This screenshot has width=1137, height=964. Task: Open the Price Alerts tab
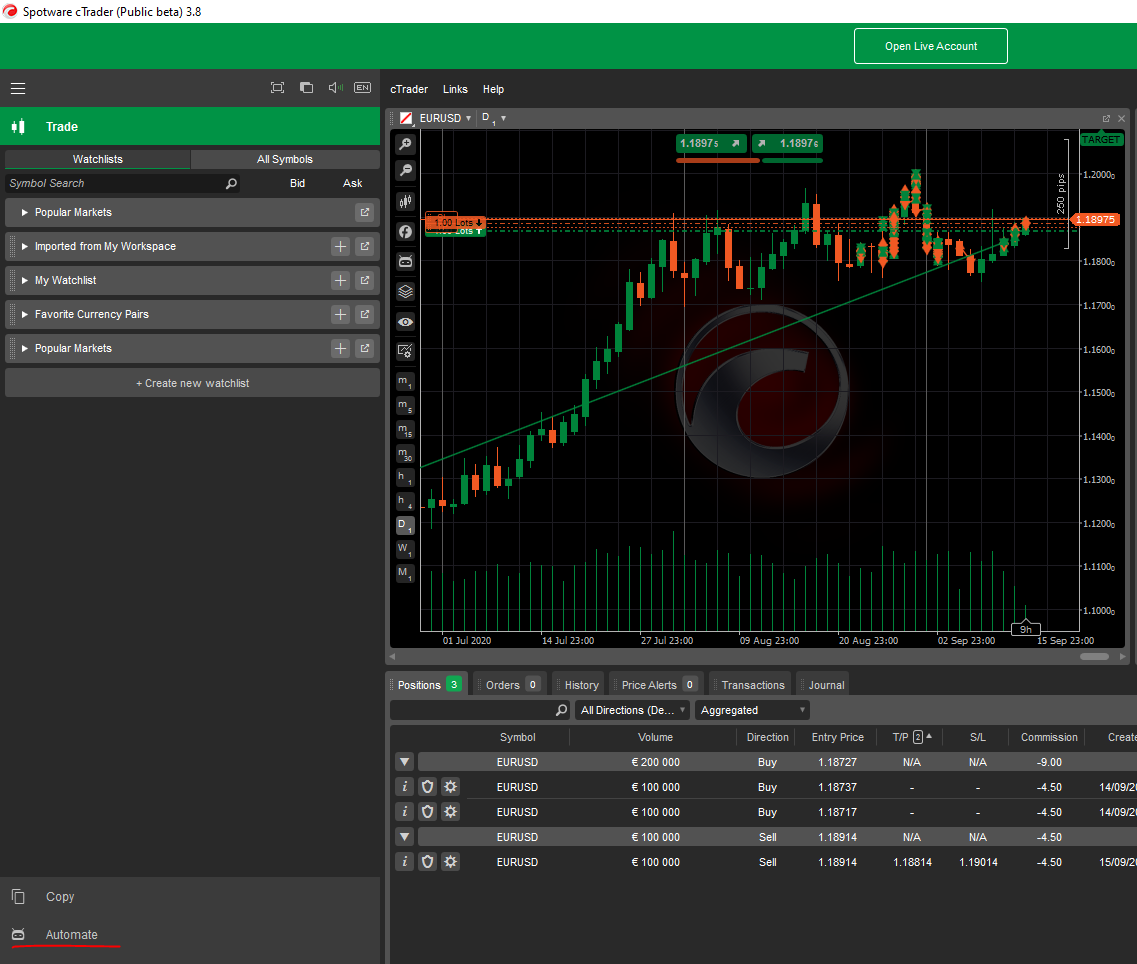[658, 685]
